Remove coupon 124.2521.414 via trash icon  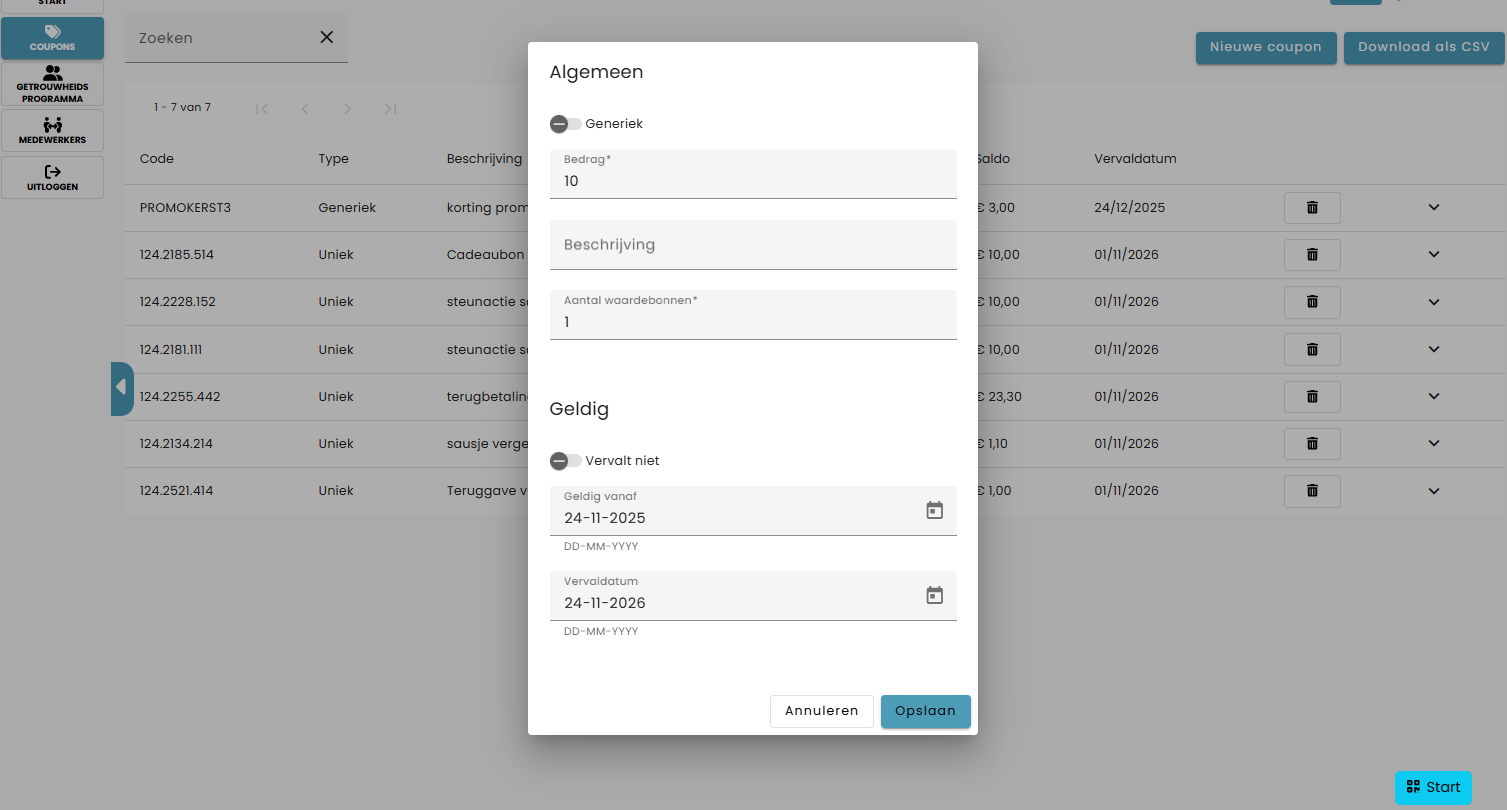click(1312, 491)
